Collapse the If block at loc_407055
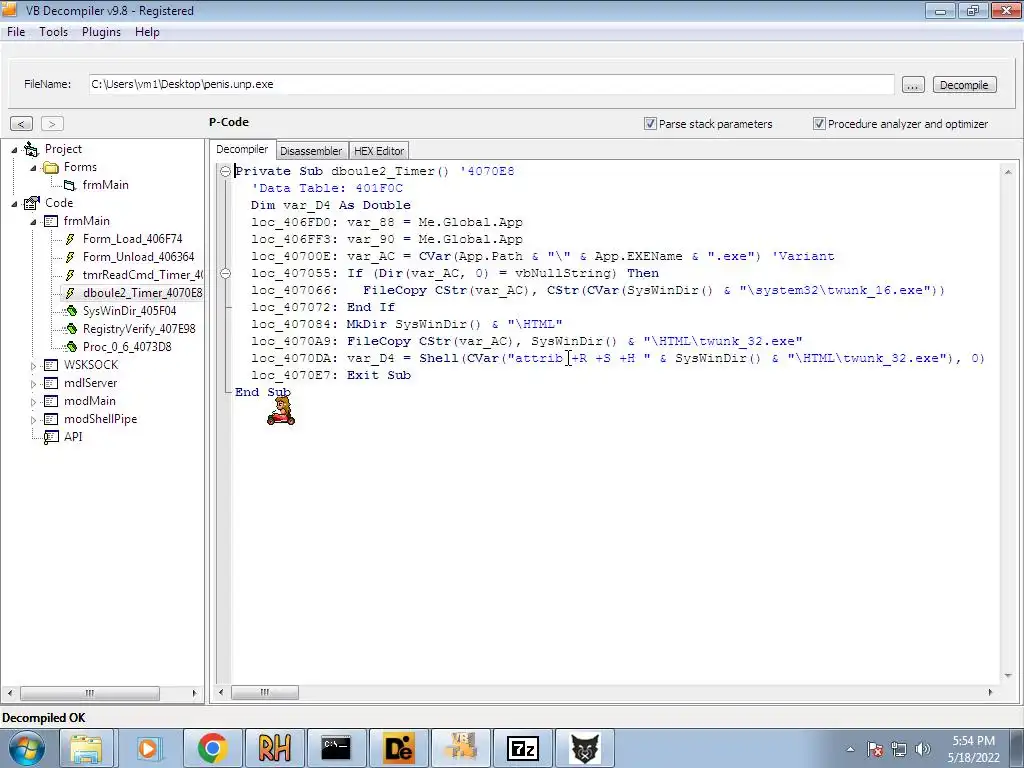 [225, 273]
